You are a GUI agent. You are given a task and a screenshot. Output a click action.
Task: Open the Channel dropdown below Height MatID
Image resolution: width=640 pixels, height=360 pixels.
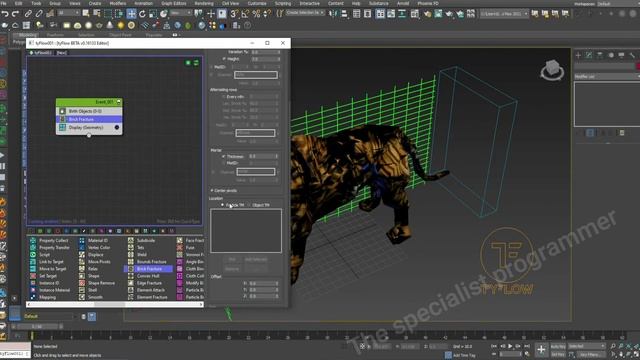[256, 75]
